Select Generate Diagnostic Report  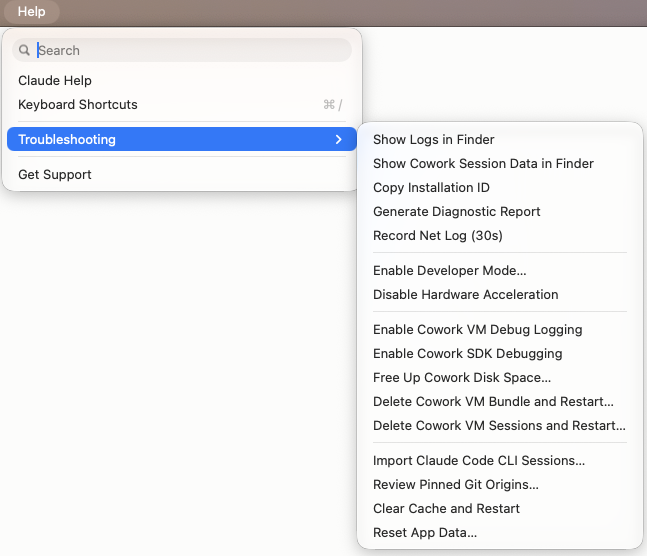(500, 211)
